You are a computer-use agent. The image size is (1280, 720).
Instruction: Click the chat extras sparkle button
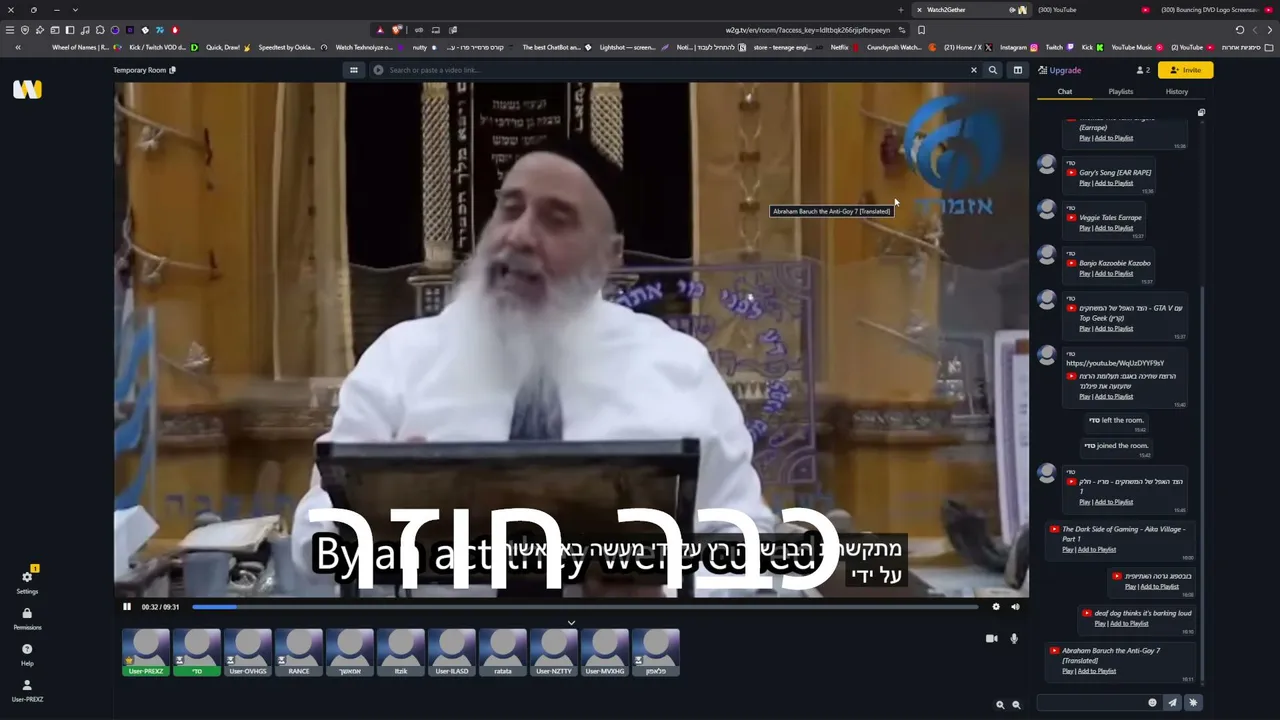[x=1193, y=703]
